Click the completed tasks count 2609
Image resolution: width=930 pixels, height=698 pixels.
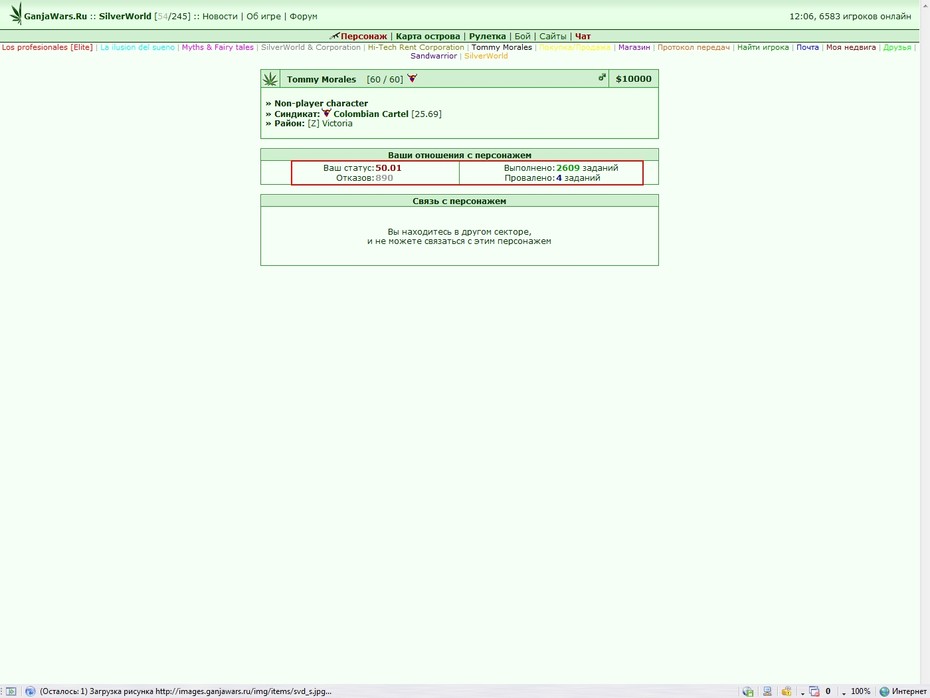coord(568,168)
